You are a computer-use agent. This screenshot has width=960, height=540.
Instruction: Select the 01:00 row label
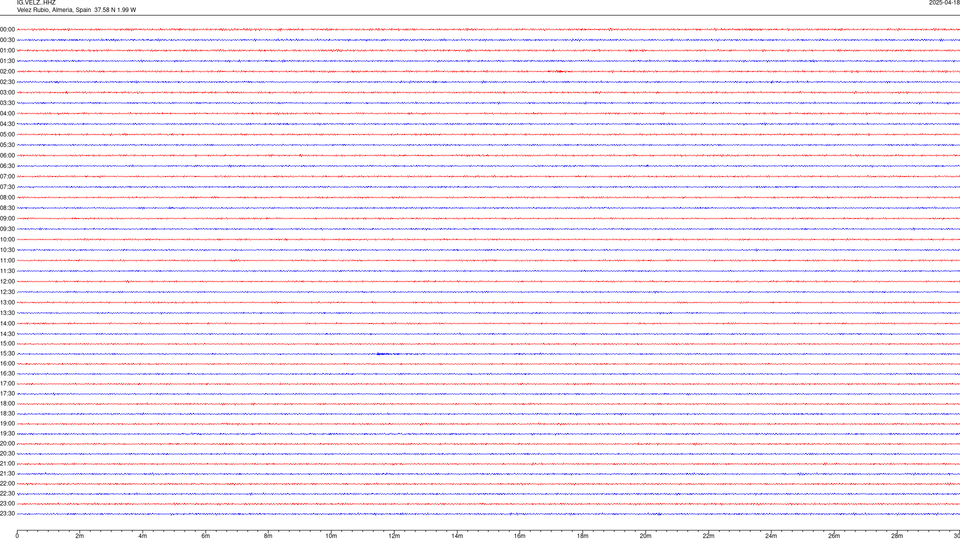point(7,51)
